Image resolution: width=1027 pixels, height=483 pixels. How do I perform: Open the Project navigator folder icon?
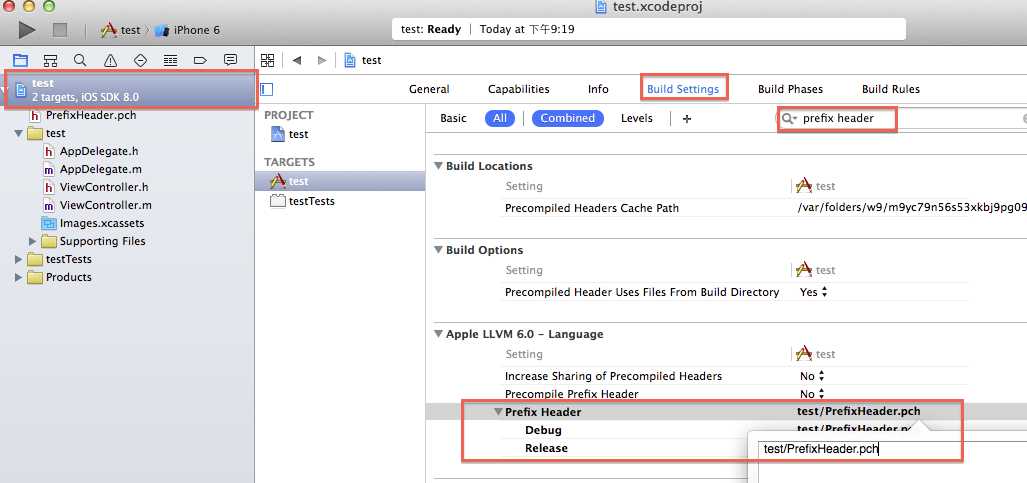coord(20,60)
